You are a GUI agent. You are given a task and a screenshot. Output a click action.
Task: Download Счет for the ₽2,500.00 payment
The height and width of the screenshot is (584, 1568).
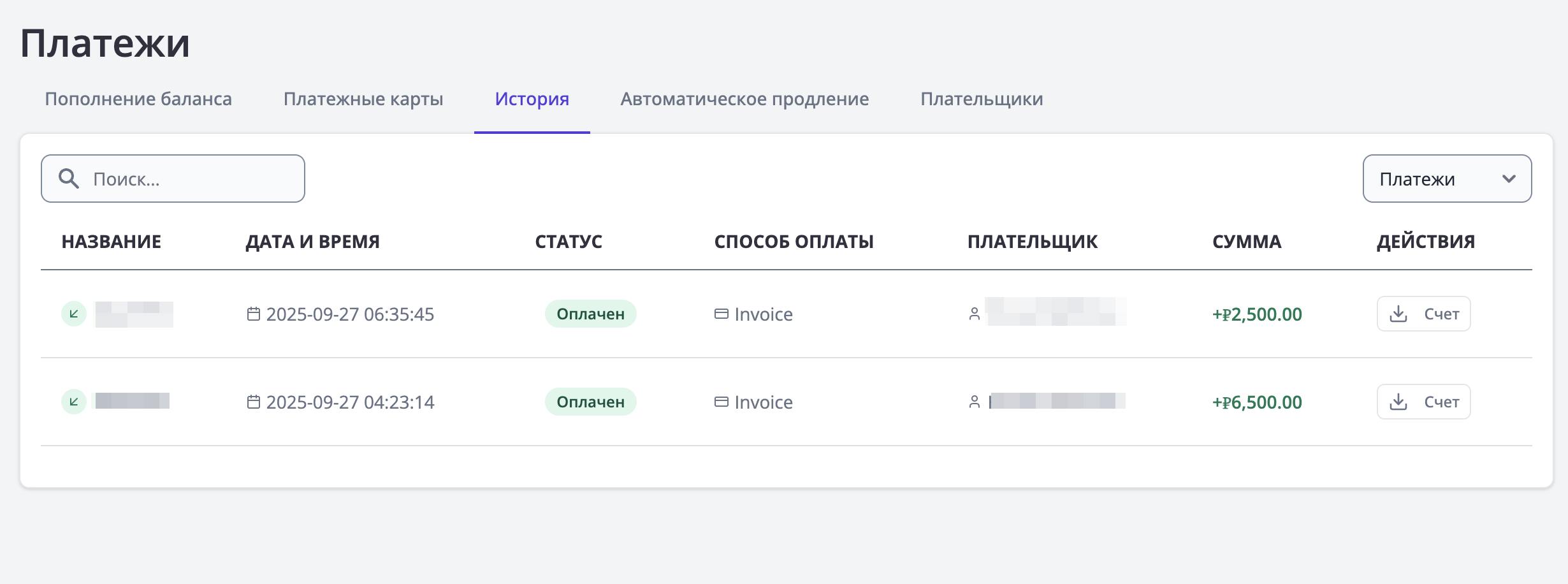click(1423, 314)
